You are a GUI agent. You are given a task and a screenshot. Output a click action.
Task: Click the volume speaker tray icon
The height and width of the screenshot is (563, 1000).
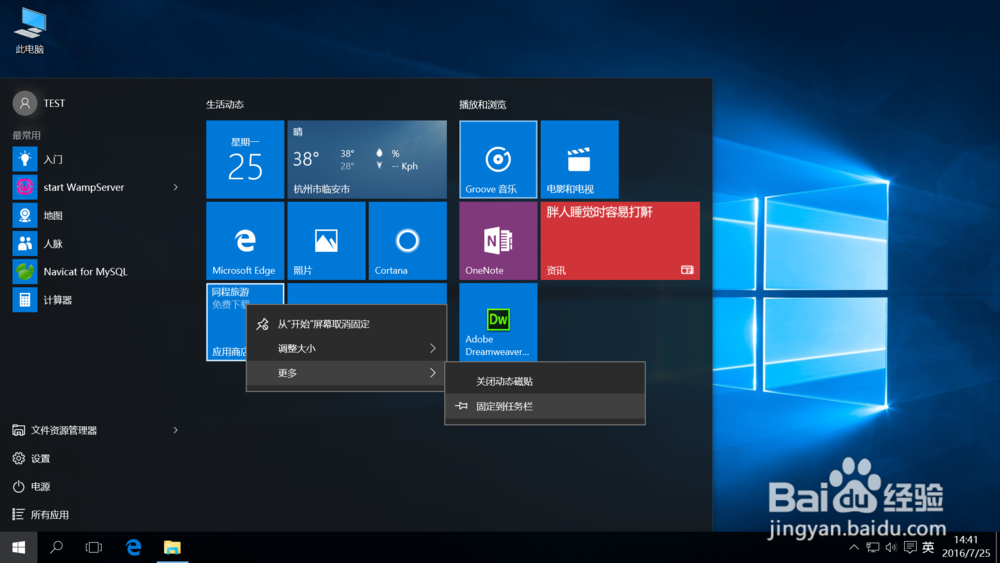pyautogui.click(x=891, y=548)
